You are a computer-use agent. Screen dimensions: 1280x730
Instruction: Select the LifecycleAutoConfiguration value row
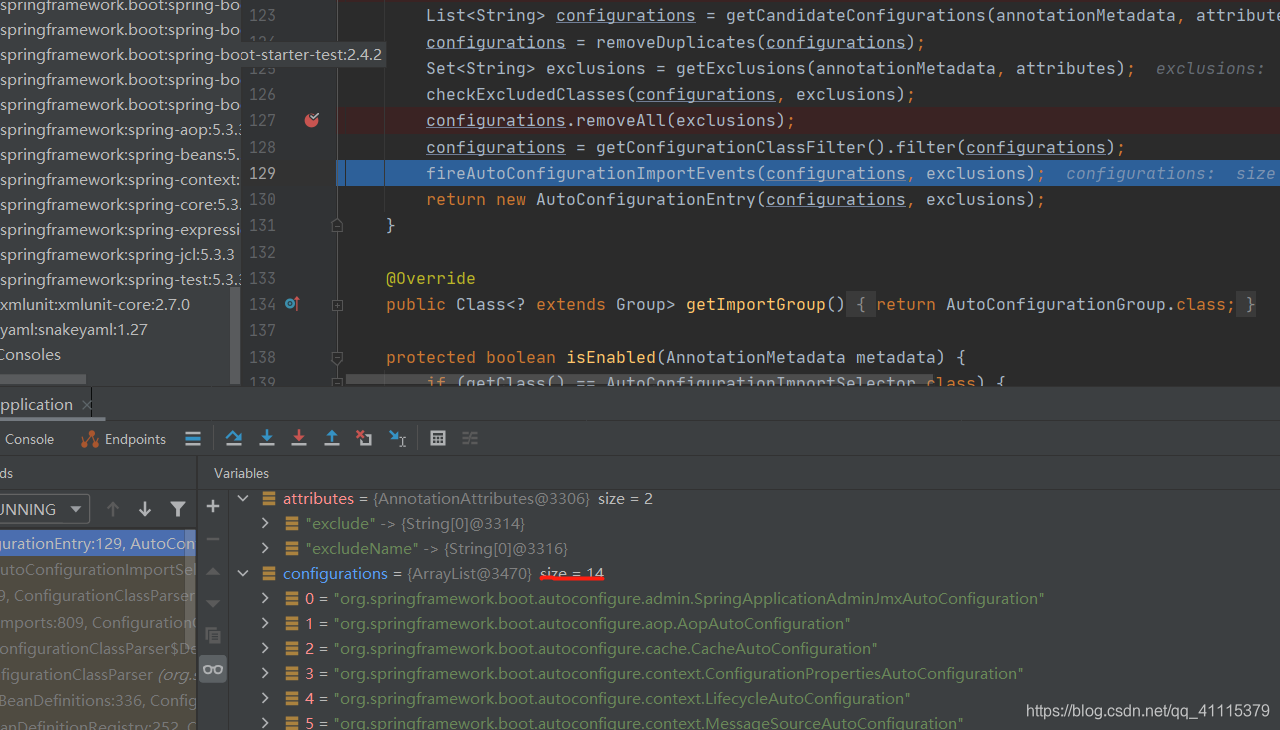pos(622,698)
